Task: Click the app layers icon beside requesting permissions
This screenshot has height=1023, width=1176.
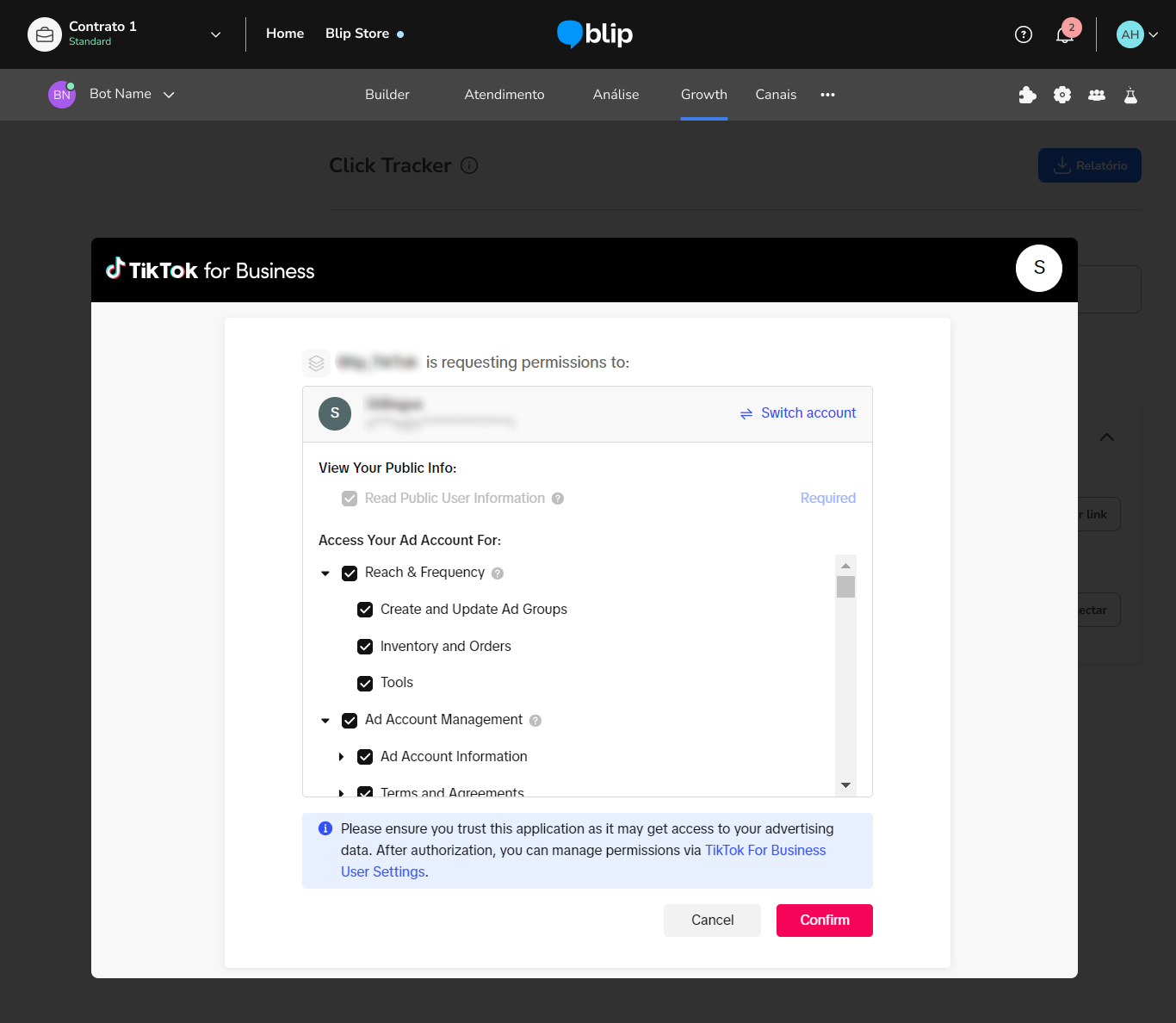Action: point(317,363)
